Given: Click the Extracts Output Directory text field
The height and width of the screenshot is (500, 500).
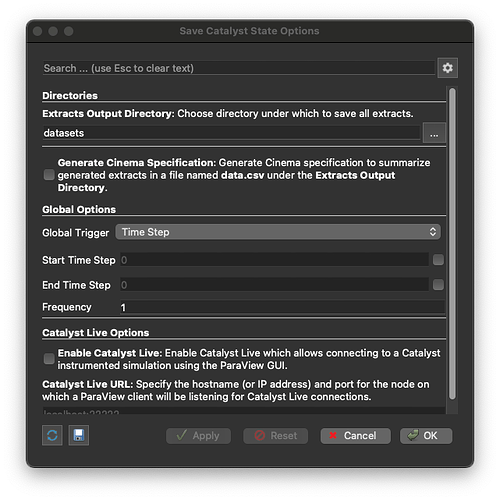Looking at the screenshot, I should pos(231,133).
